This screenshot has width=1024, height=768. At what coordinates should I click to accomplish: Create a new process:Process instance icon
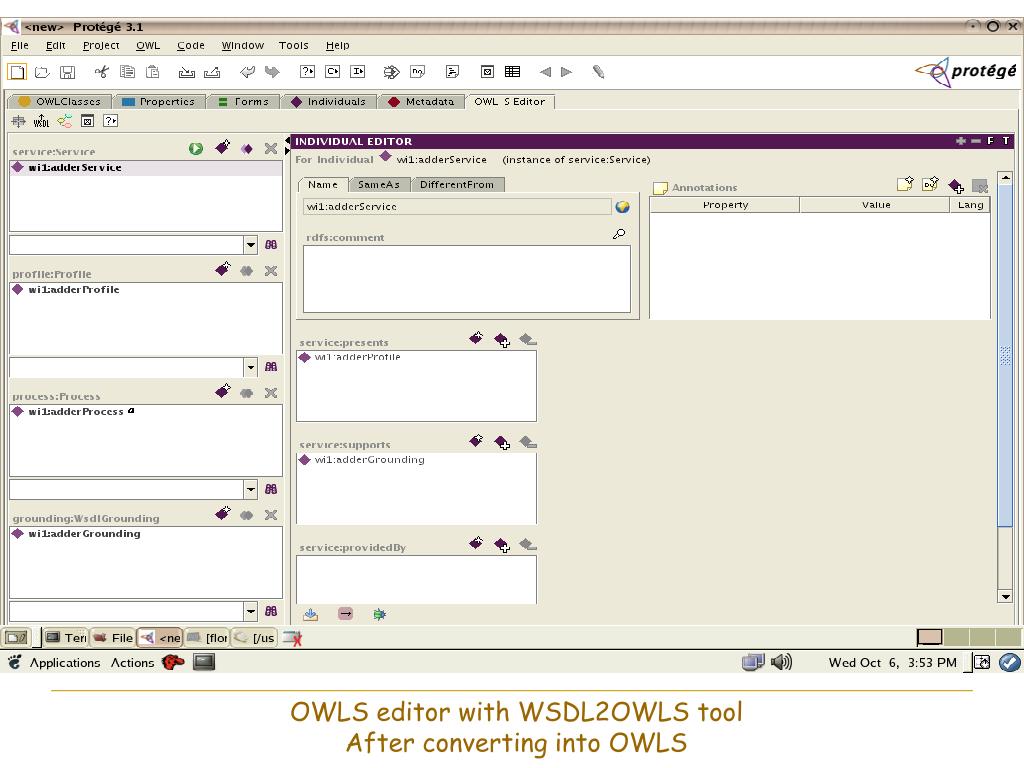[x=223, y=391]
